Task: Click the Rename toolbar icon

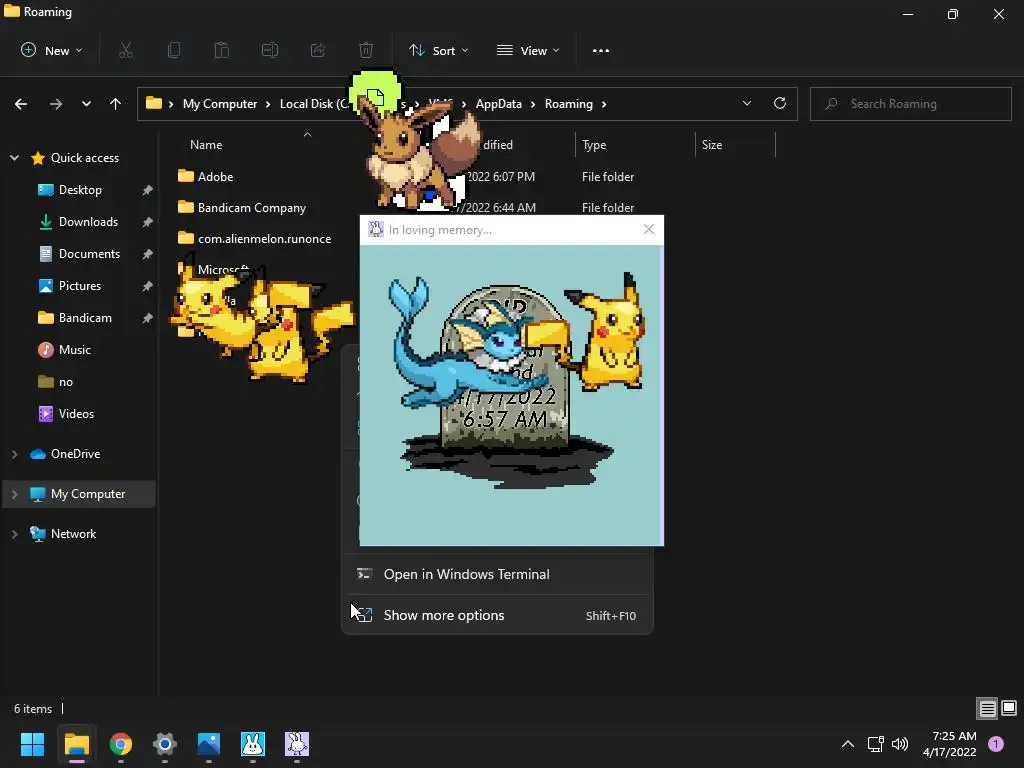Action: [270, 50]
